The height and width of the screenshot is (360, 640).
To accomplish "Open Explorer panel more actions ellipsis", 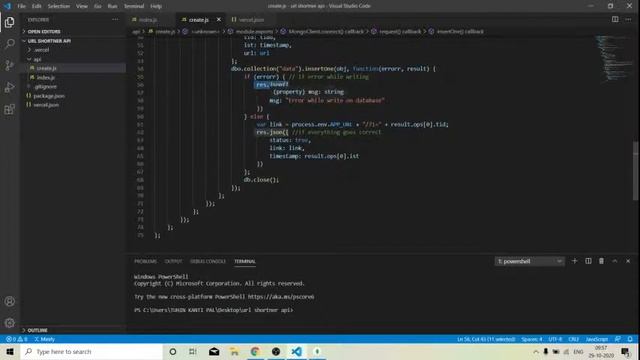I will tap(115, 20).
